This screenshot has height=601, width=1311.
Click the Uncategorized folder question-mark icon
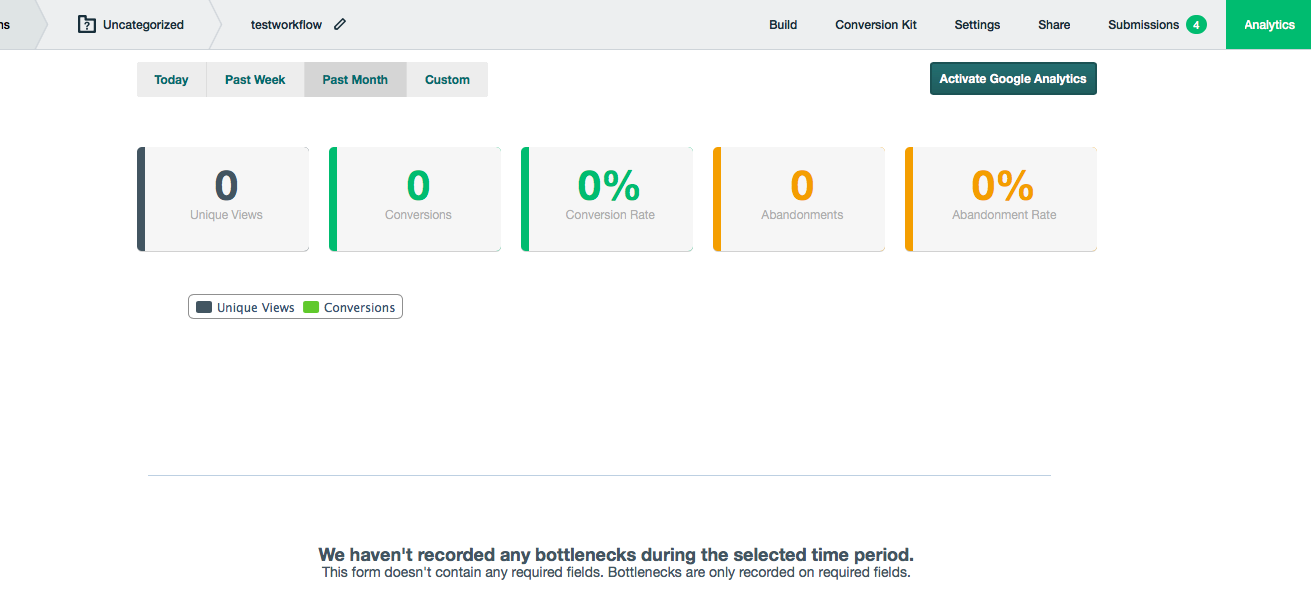[87, 25]
